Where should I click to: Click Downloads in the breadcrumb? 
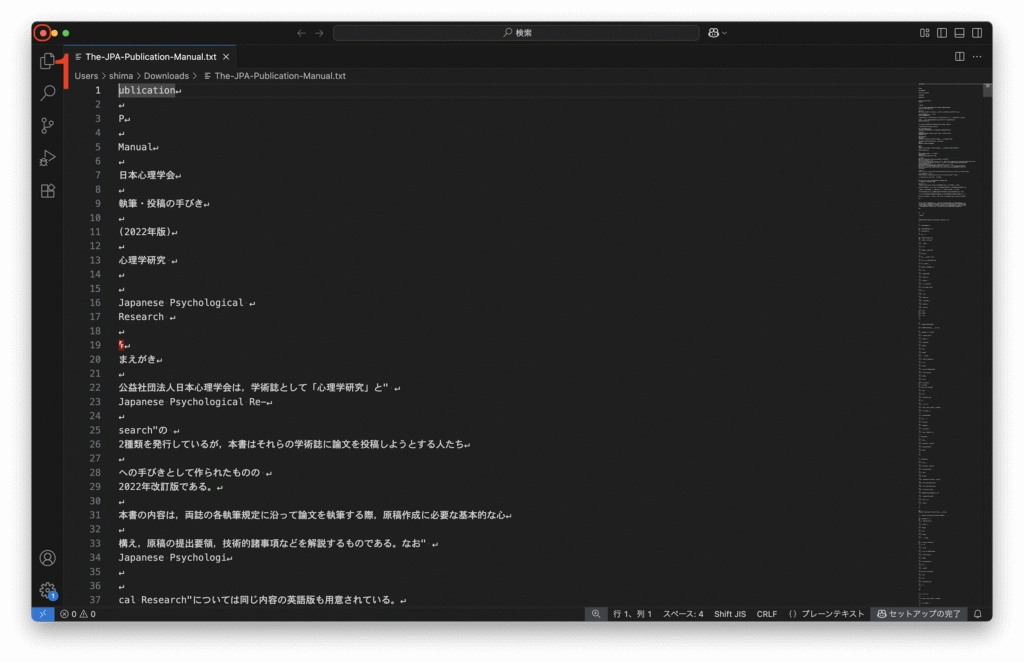(x=166, y=76)
